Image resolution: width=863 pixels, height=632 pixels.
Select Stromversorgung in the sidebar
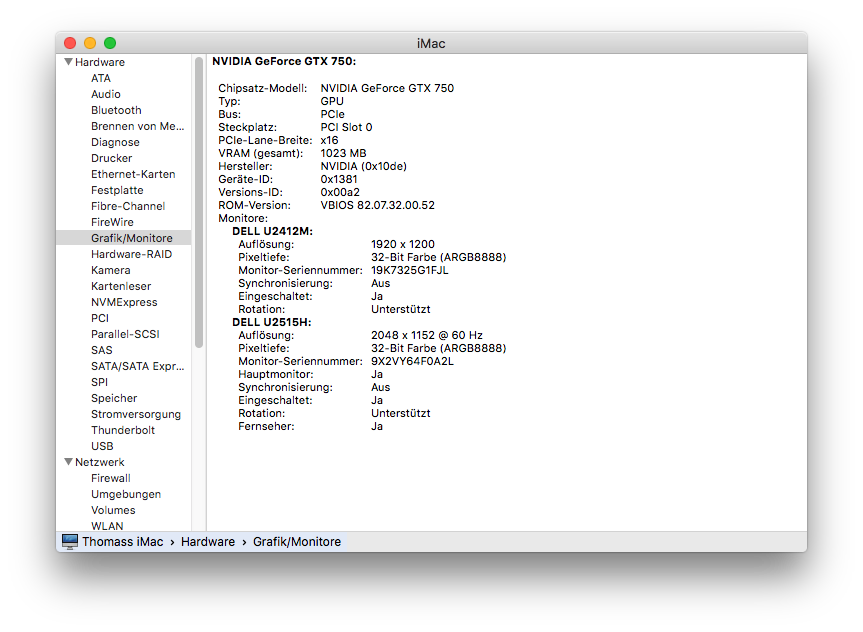pos(136,413)
